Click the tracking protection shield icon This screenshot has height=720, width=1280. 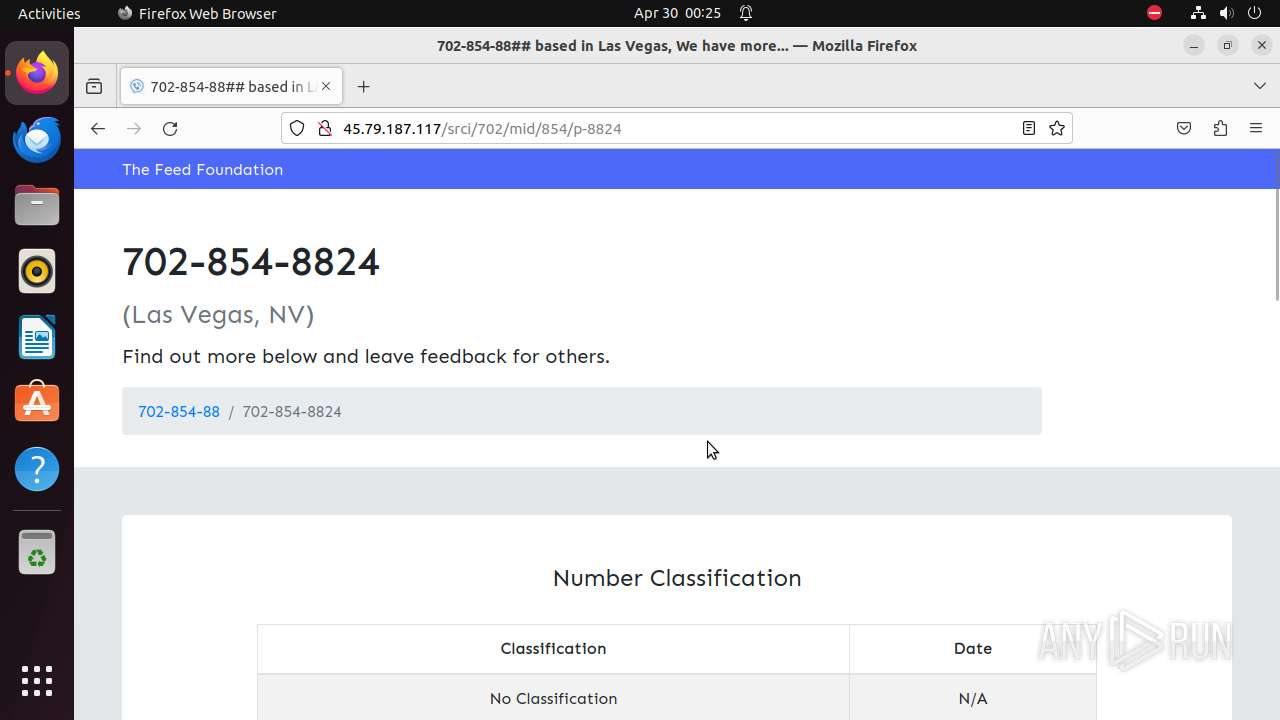click(x=297, y=128)
